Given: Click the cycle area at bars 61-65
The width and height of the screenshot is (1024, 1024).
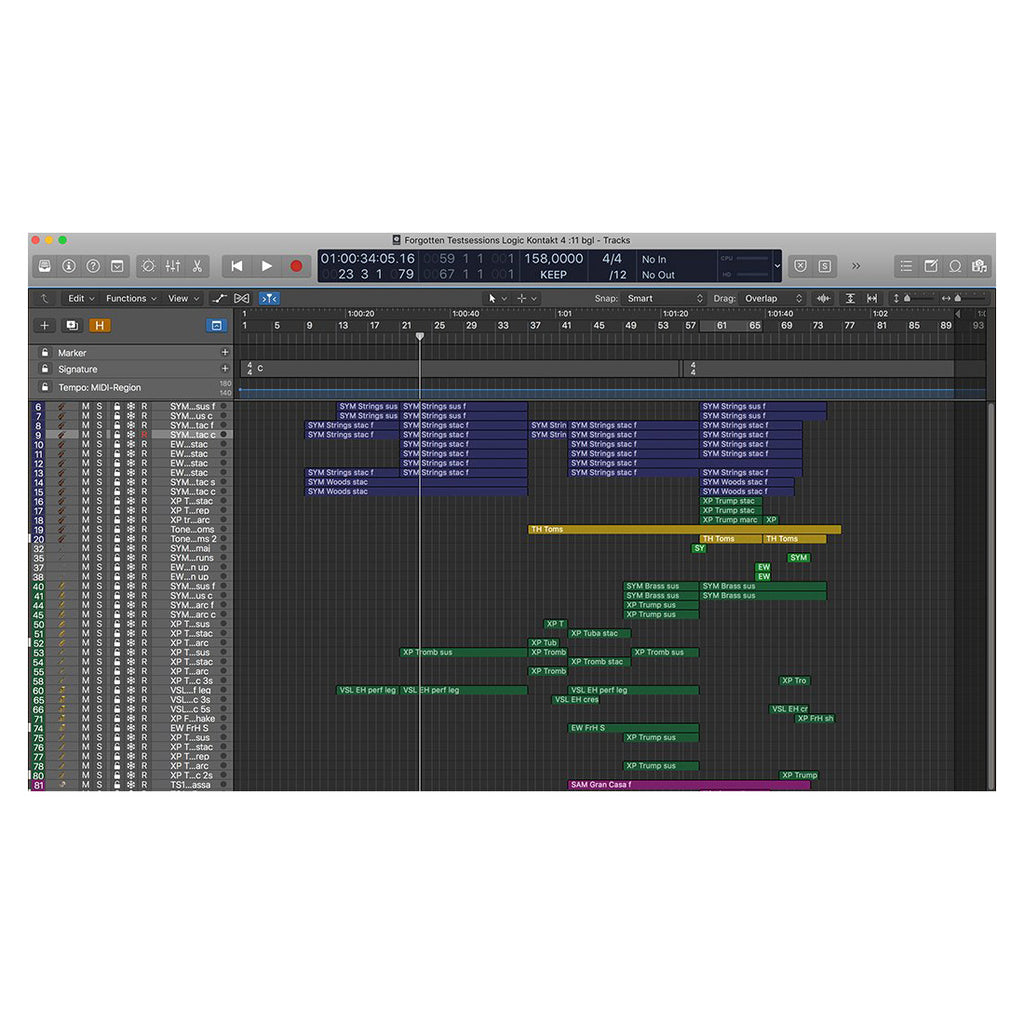Looking at the screenshot, I should (731, 325).
